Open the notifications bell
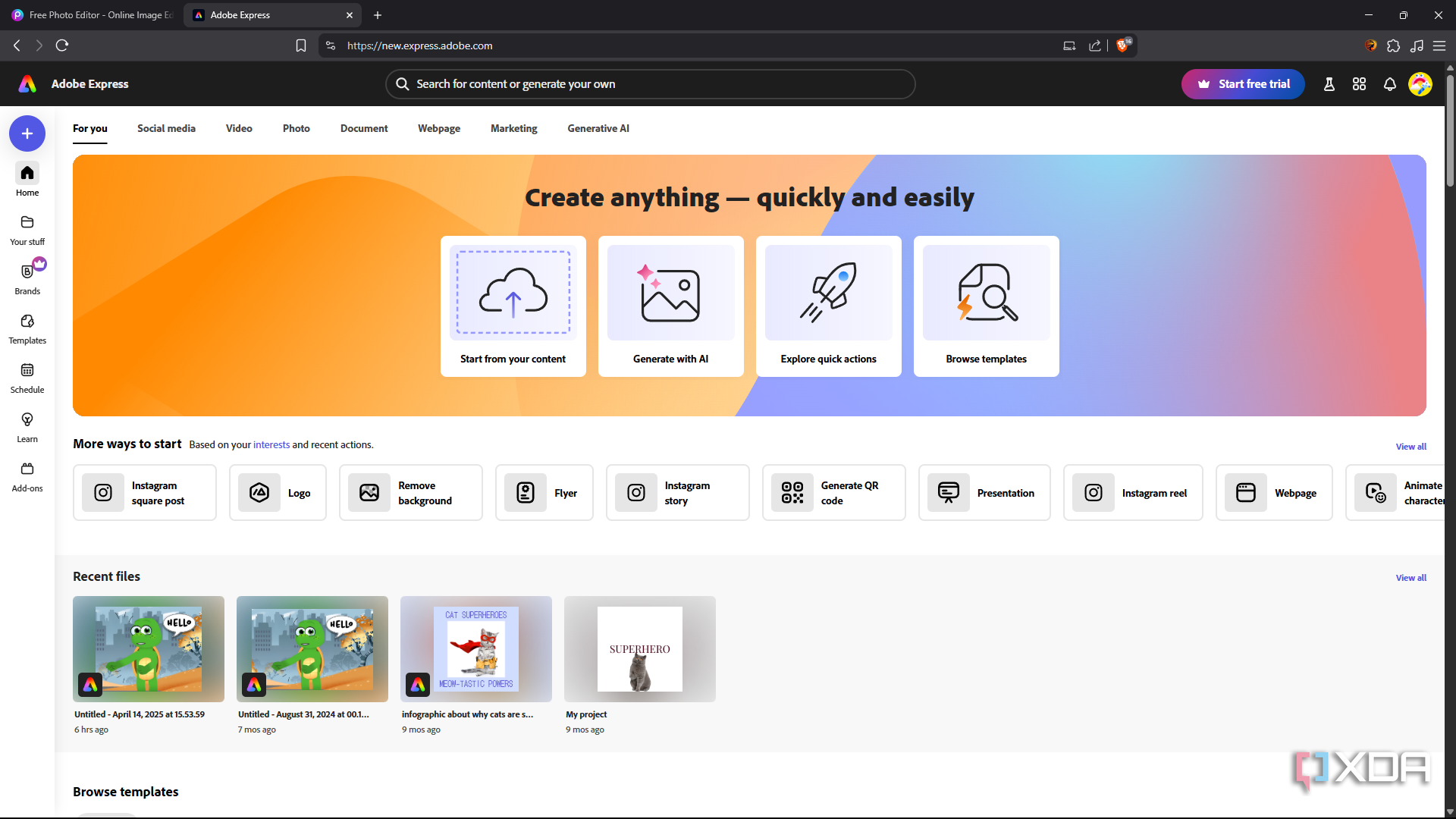This screenshot has width=1456, height=819. 1389,84
